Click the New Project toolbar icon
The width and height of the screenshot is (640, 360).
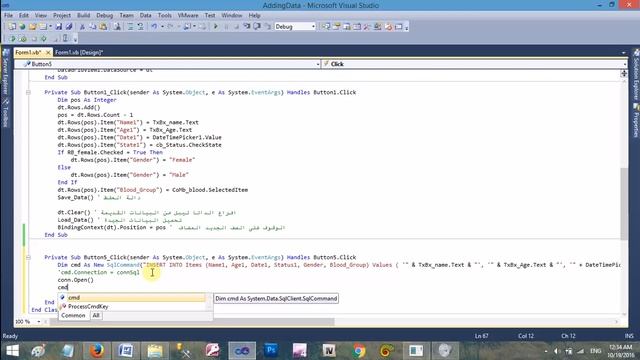pyautogui.click(x=12, y=27)
